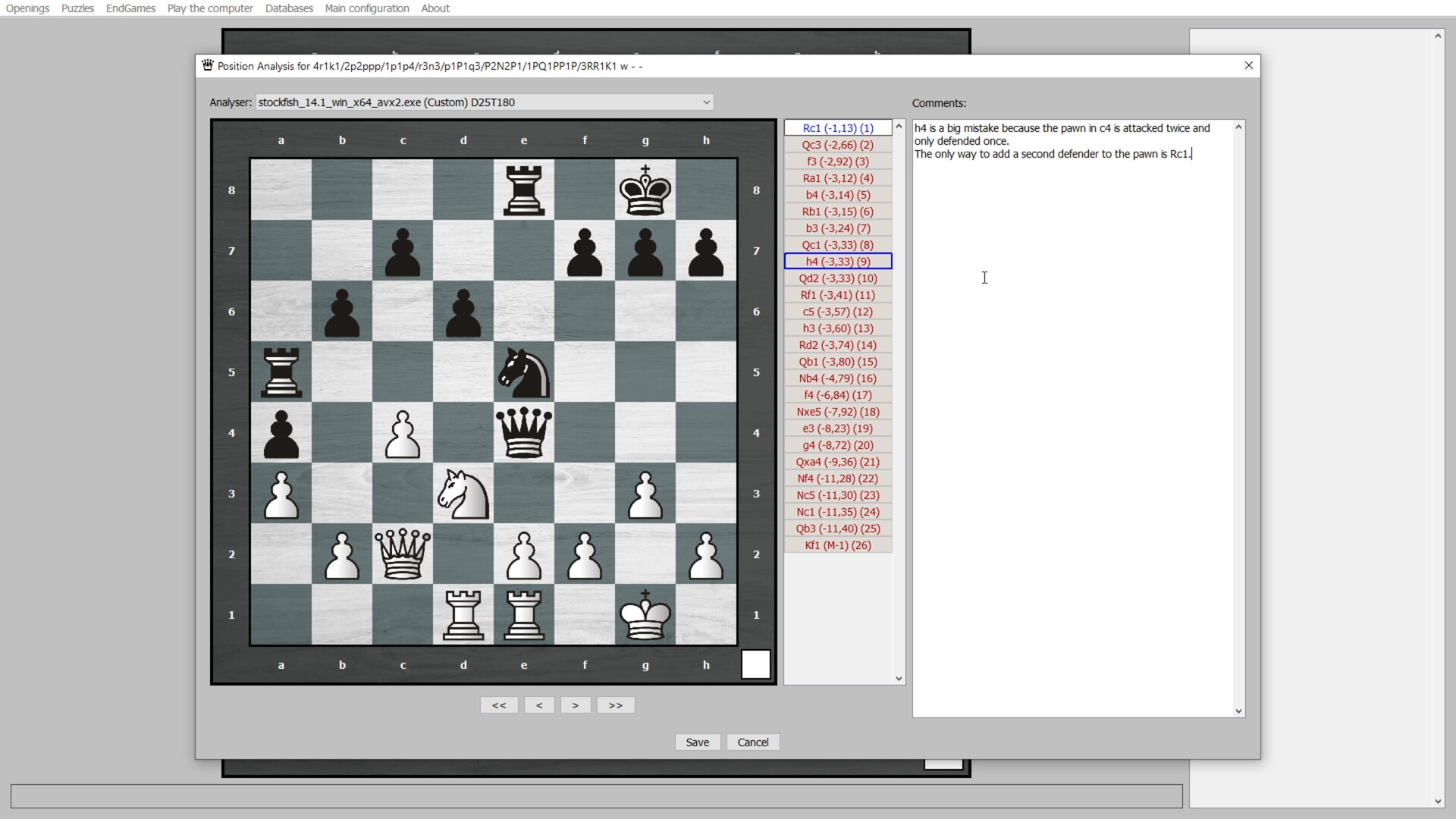Select the Qc3 move in the analysis list
This screenshot has width=1456, height=819.
(836, 144)
